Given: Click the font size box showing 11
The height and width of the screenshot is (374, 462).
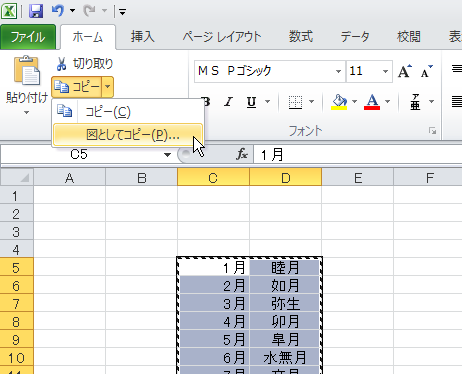Looking at the screenshot, I should tap(363, 71).
